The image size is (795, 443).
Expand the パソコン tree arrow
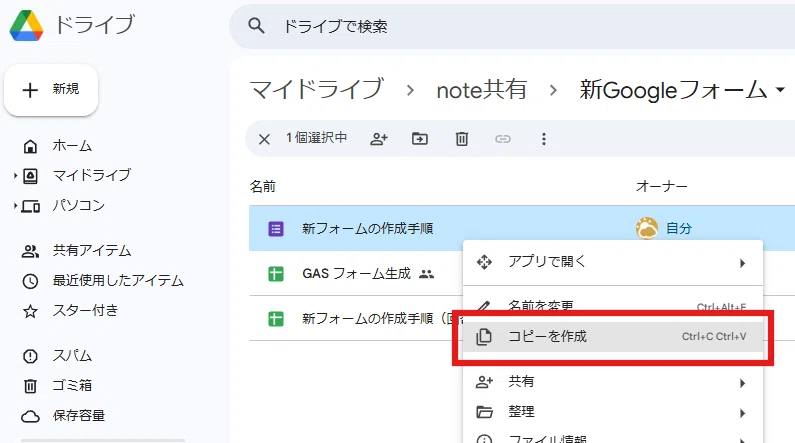click(x=15, y=206)
